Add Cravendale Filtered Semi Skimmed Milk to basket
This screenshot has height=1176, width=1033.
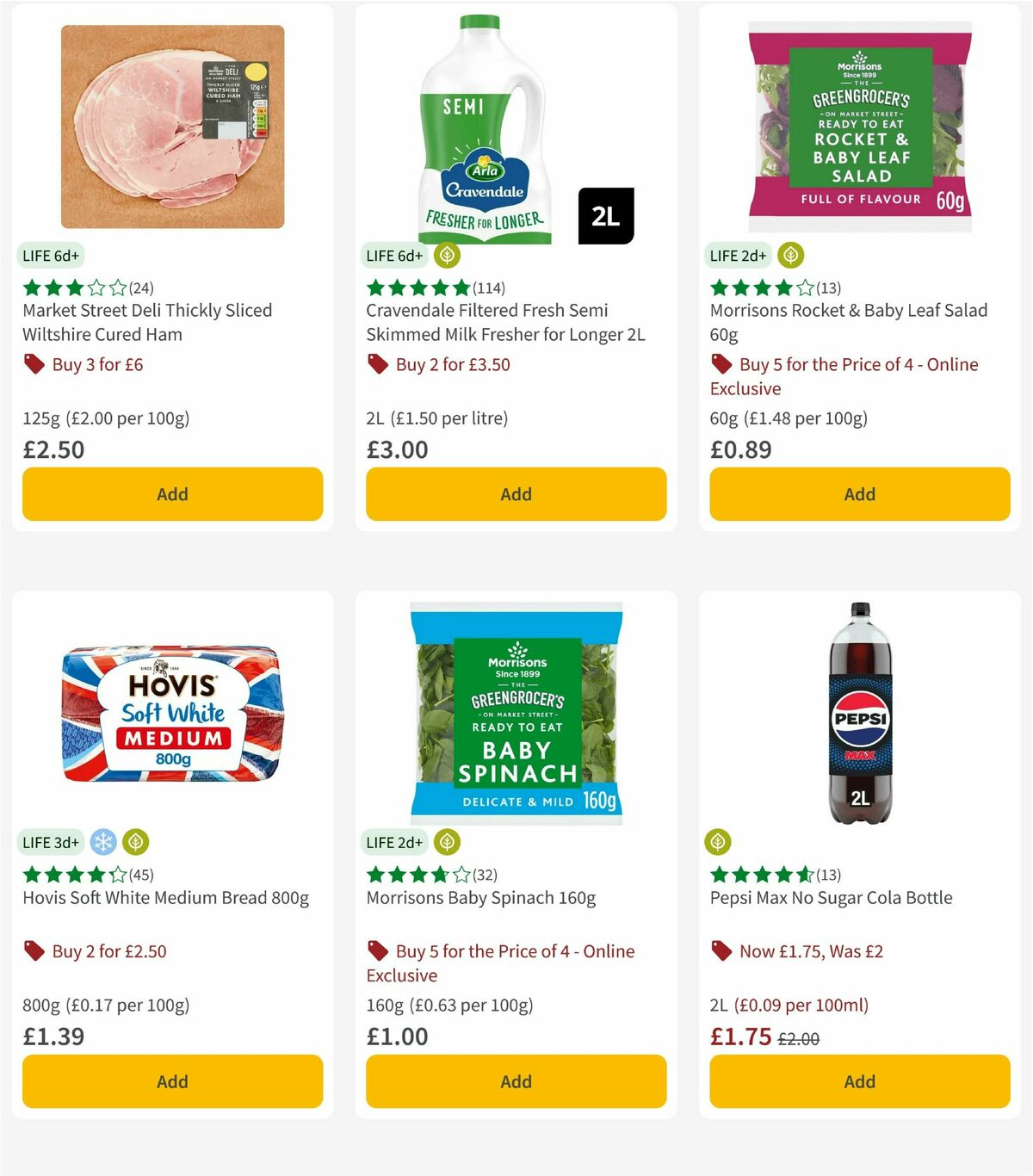tap(515, 494)
